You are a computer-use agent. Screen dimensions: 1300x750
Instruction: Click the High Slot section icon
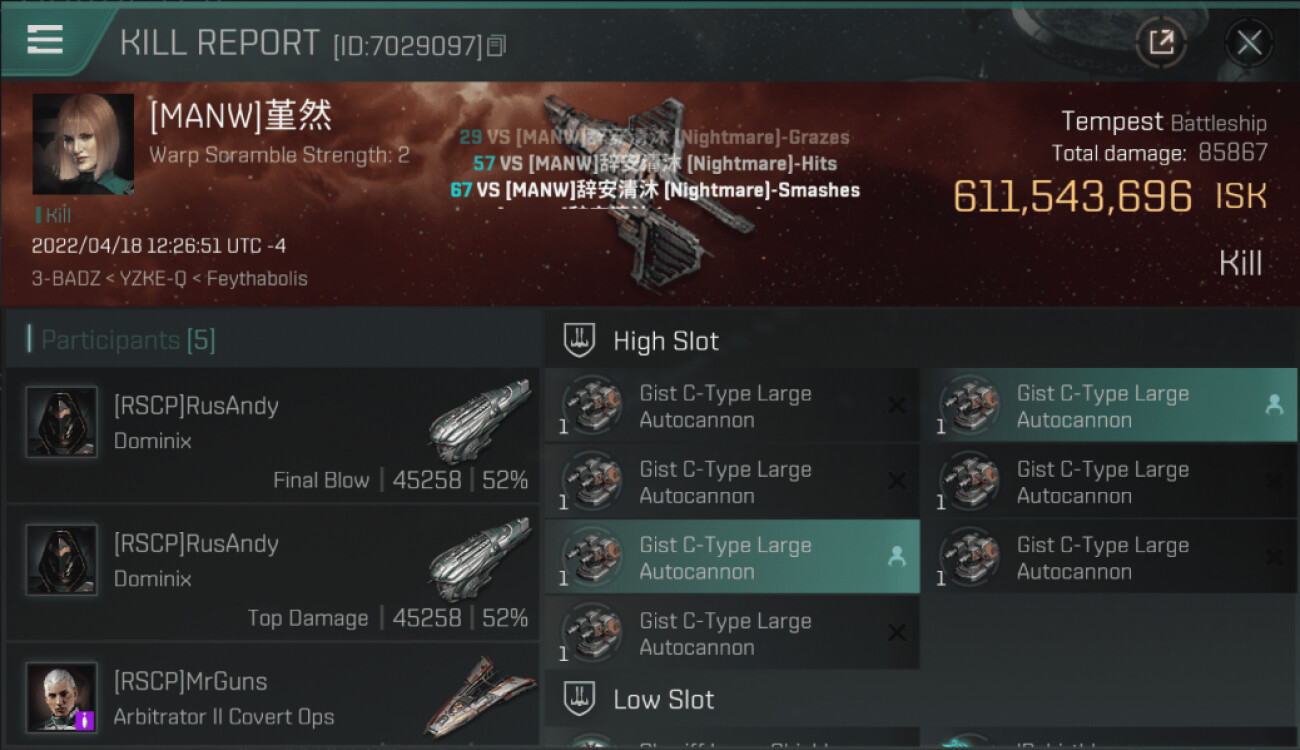(x=580, y=340)
